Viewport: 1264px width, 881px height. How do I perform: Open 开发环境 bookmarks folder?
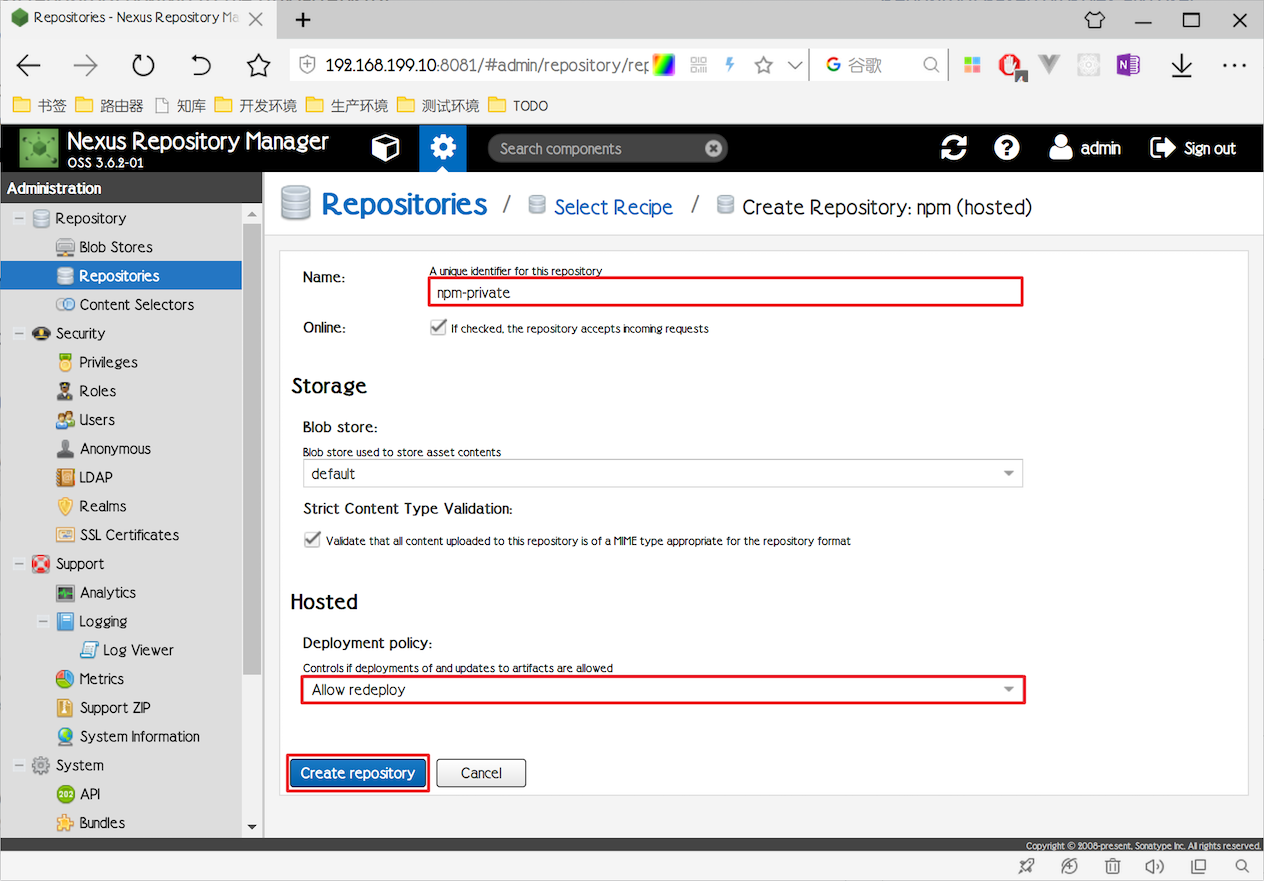coord(256,105)
